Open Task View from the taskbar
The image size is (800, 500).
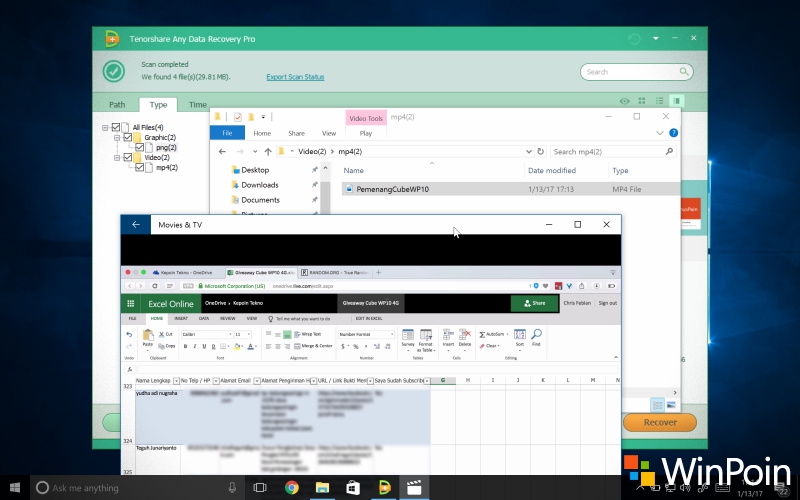tap(260, 488)
